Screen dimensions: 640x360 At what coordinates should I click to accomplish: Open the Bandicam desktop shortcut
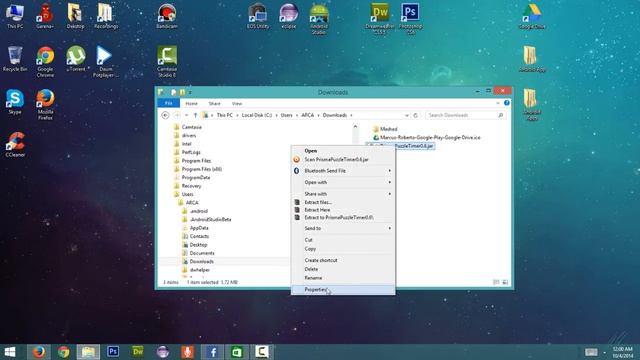click(x=167, y=16)
